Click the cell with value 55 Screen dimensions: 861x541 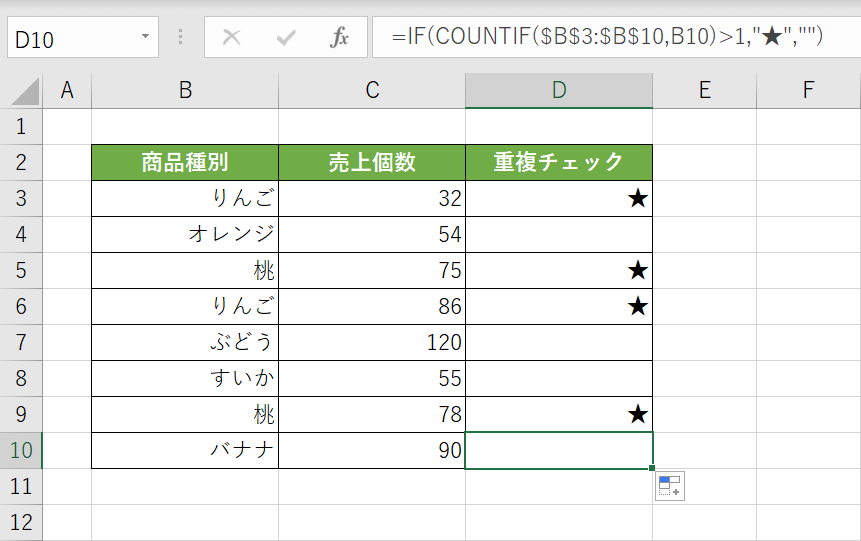372,378
